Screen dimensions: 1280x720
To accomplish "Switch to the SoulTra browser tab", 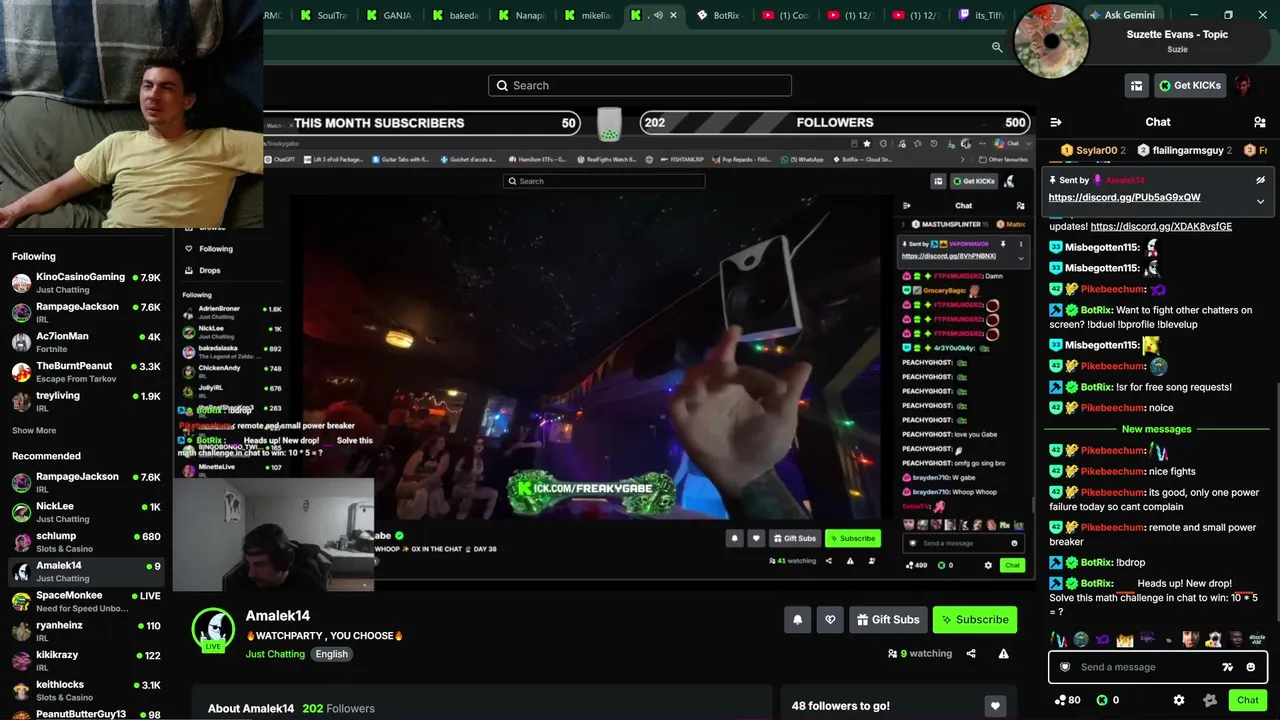I will [x=324, y=15].
